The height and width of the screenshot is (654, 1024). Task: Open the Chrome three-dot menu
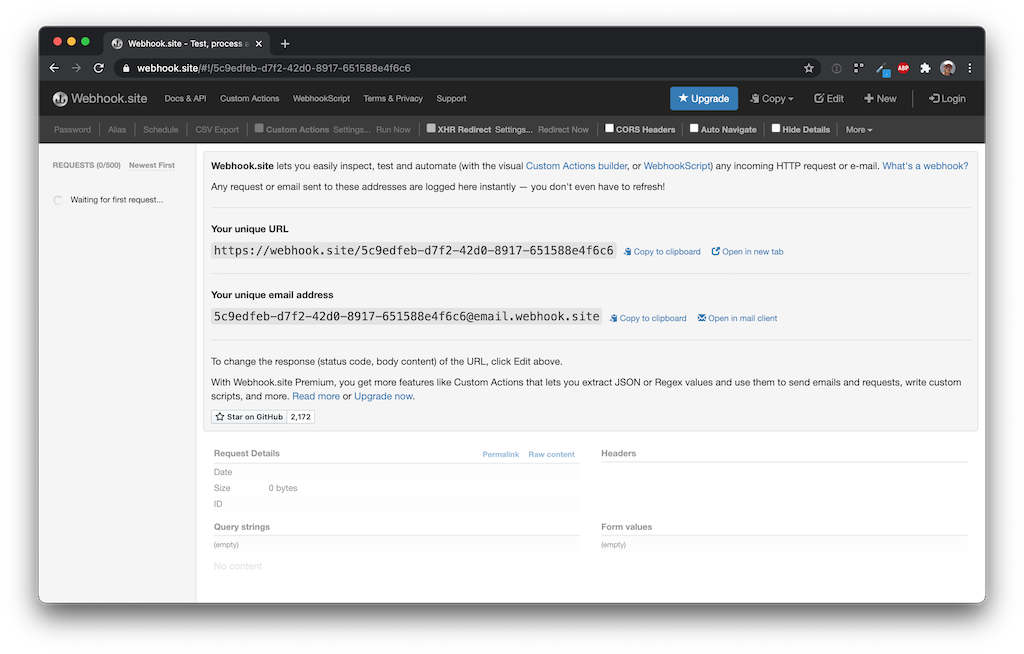coord(970,68)
